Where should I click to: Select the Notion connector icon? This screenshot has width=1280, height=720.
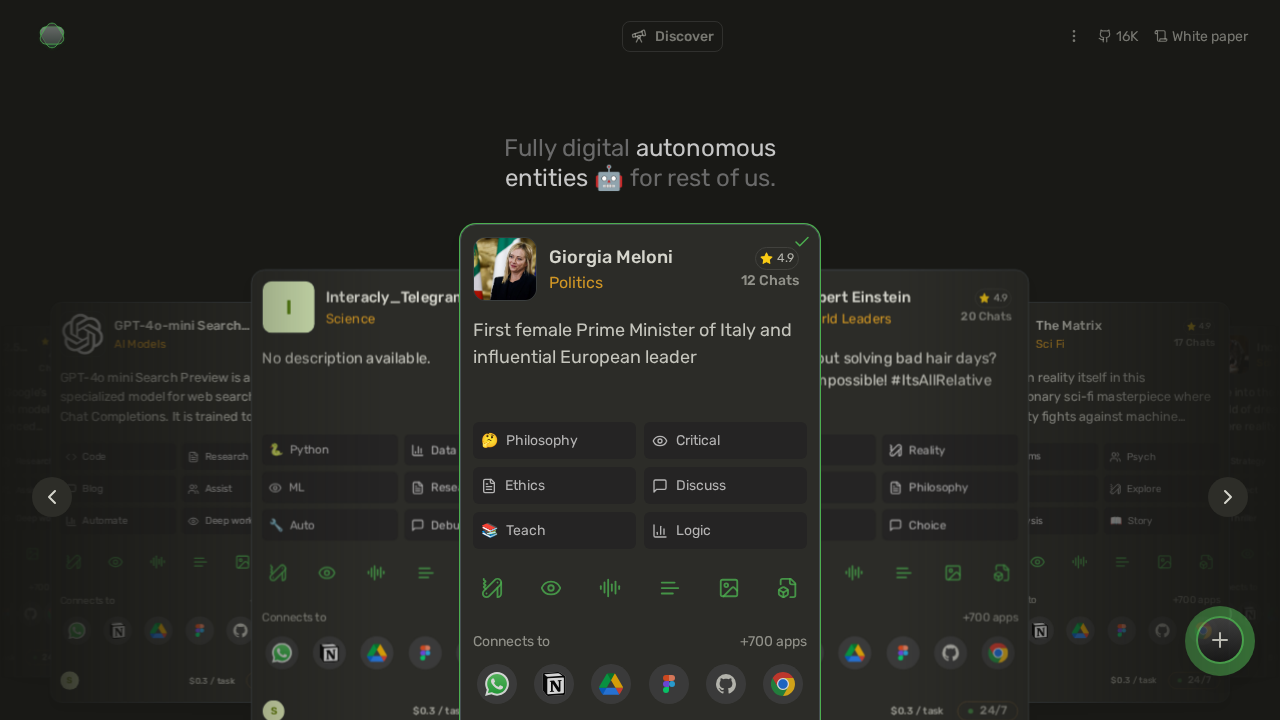coord(554,684)
